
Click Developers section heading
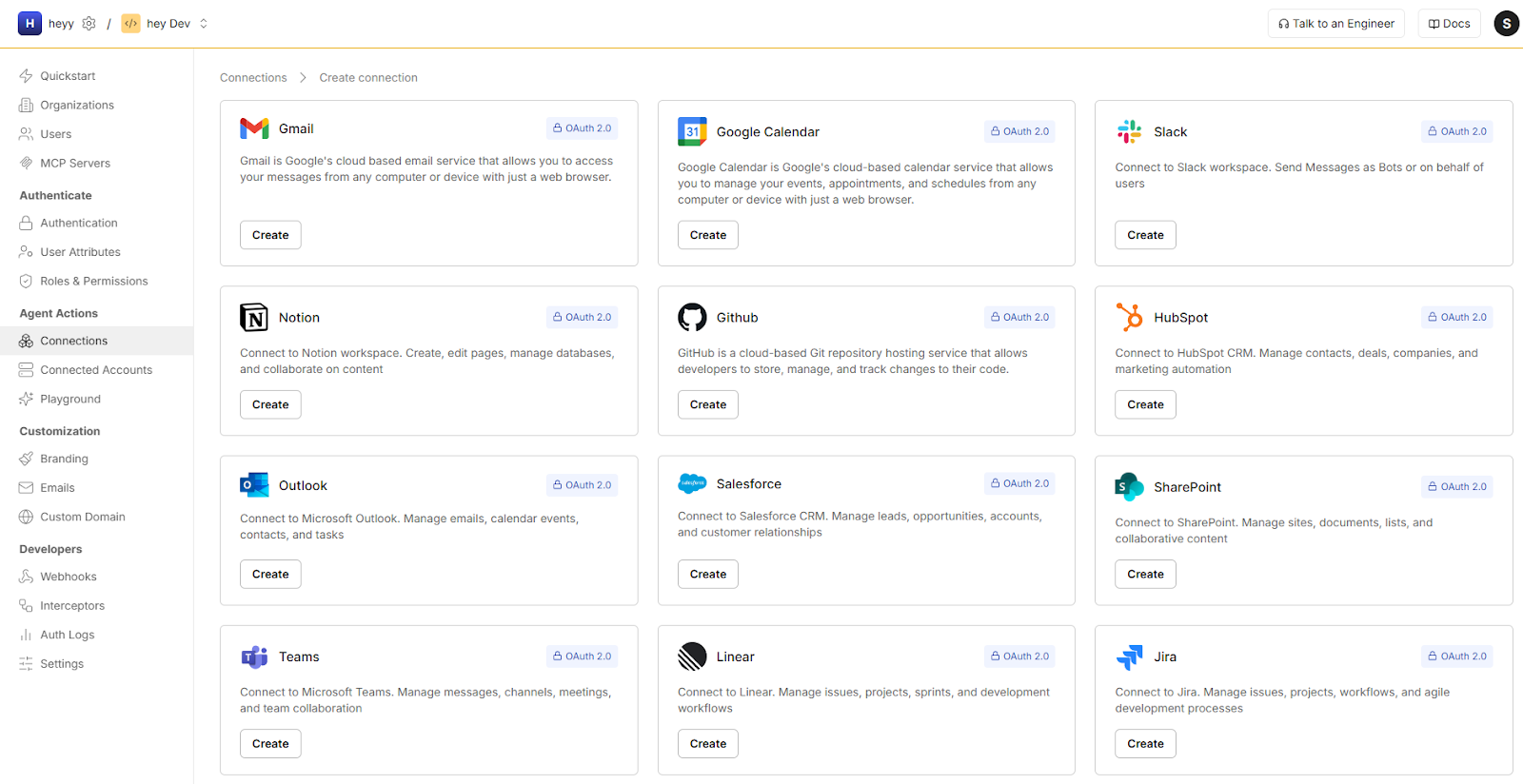(x=50, y=549)
